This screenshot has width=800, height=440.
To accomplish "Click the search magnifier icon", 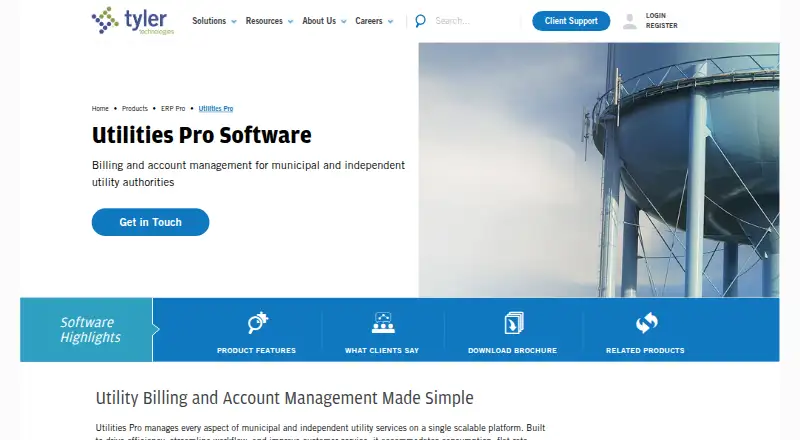I will [420, 21].
